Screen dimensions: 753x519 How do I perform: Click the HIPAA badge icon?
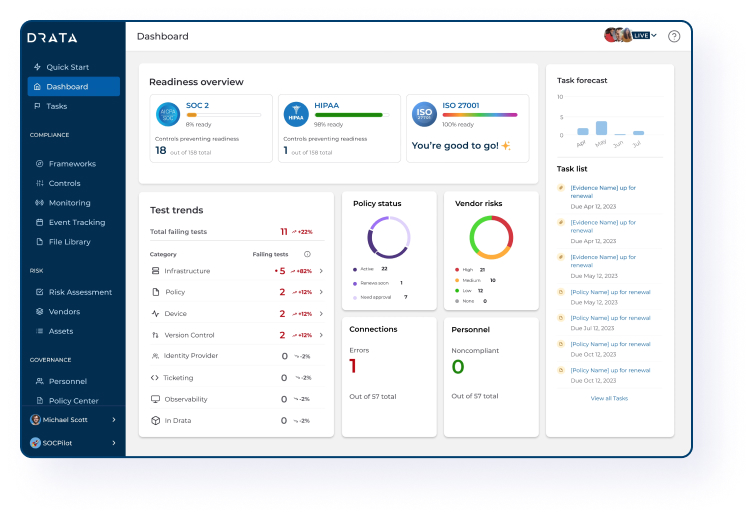pyautogui.click(x=296, y=114)
